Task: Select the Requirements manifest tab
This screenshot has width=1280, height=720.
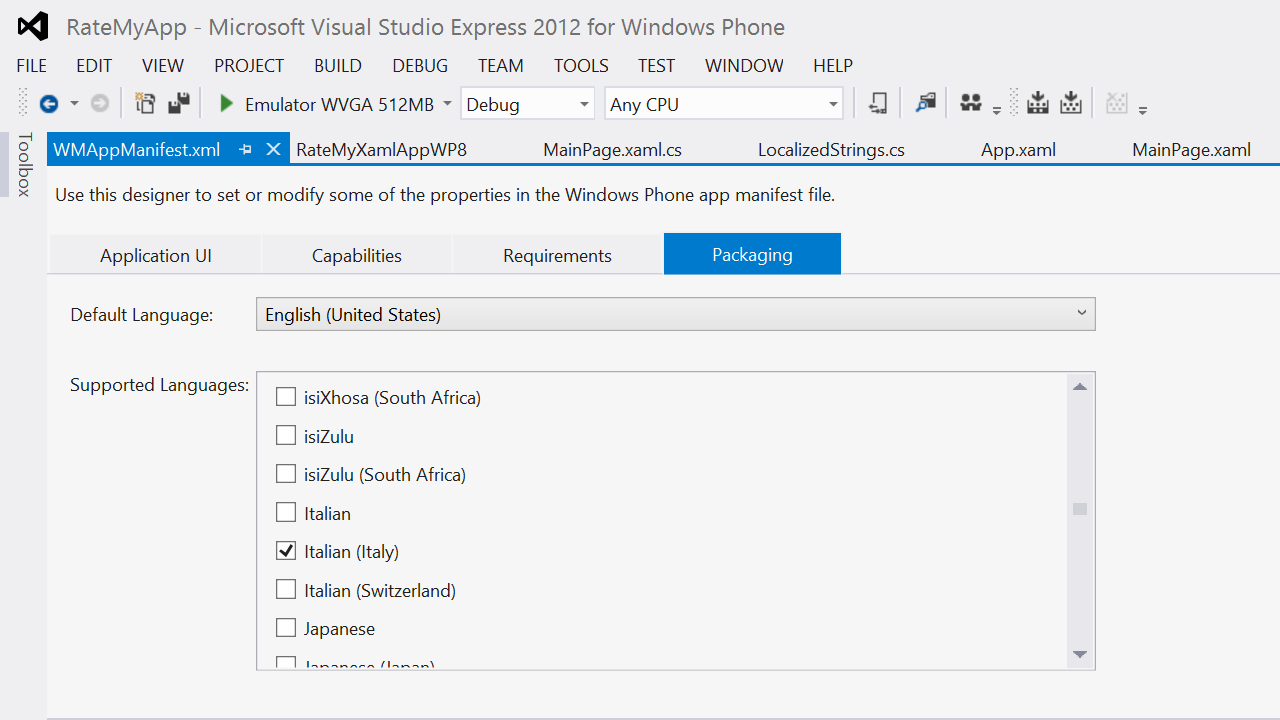Action: 557,255
